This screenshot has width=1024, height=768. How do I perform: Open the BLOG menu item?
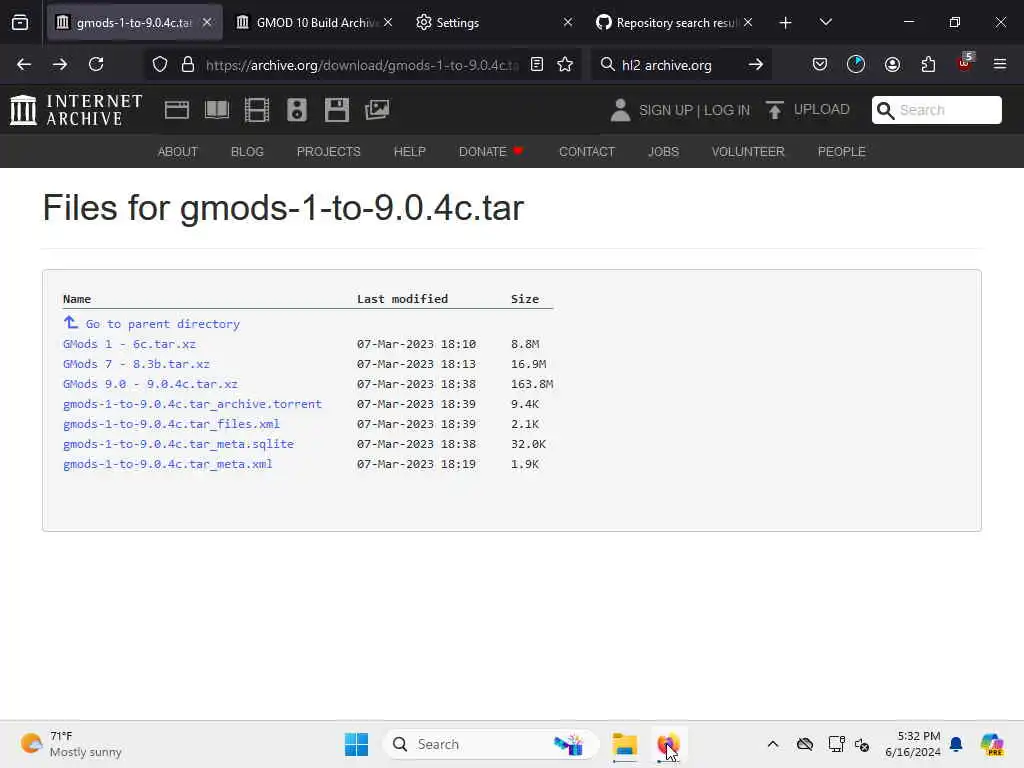(x=248, y=152)
